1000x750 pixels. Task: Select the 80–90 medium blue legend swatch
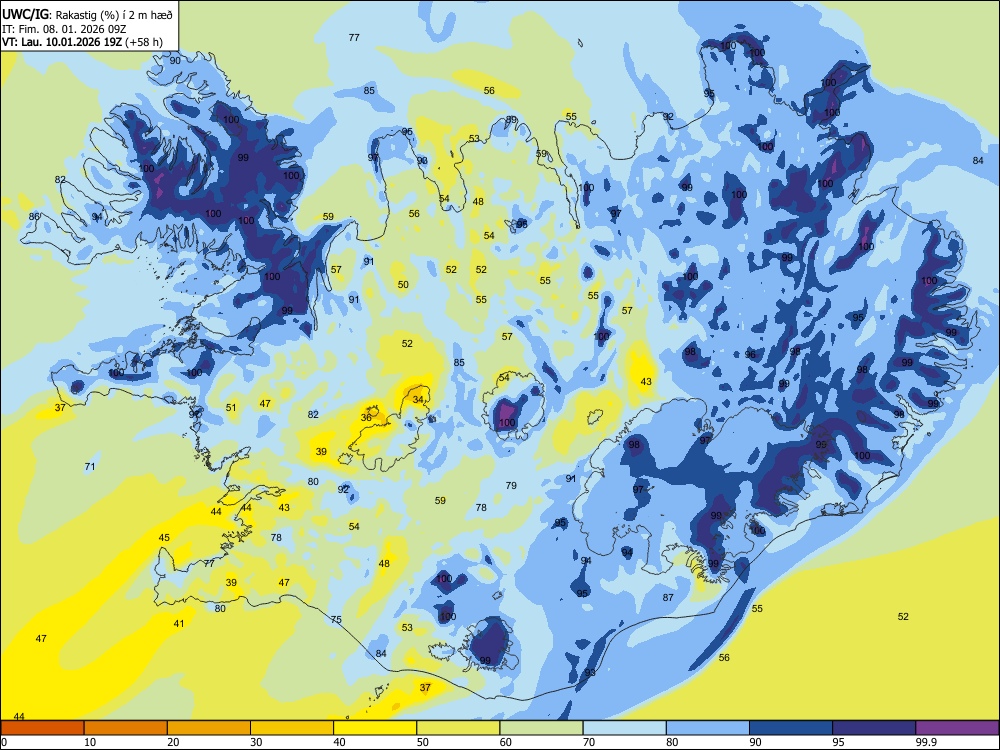708,728
